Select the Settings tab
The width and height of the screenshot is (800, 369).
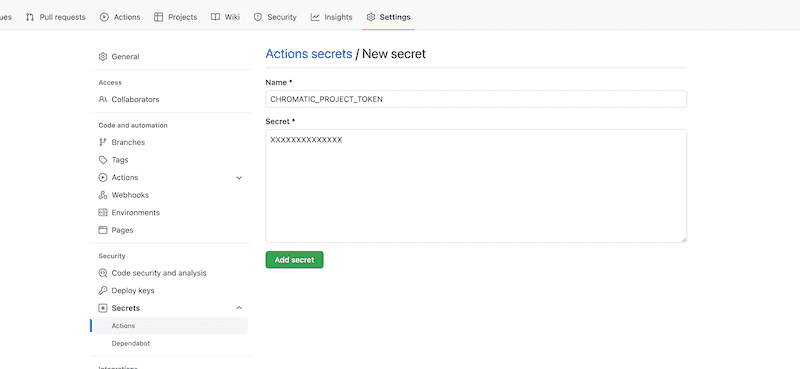[388, 17]
